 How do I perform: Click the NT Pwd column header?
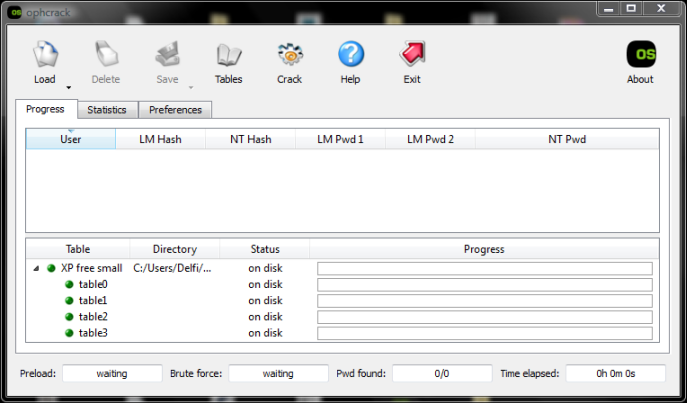pyautogui.click(x=567, y=139)
